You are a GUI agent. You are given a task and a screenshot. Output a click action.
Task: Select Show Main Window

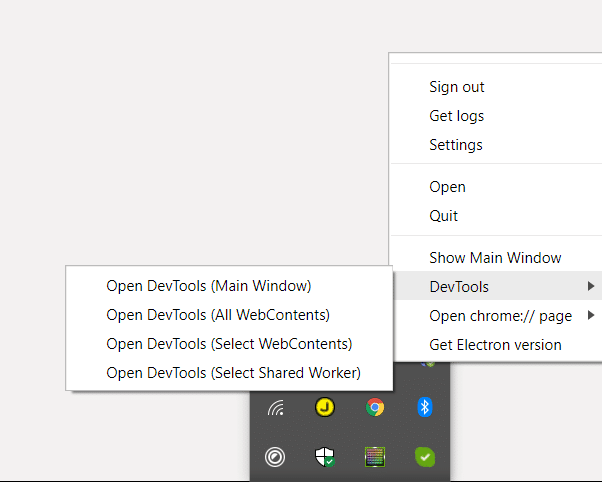496,258
